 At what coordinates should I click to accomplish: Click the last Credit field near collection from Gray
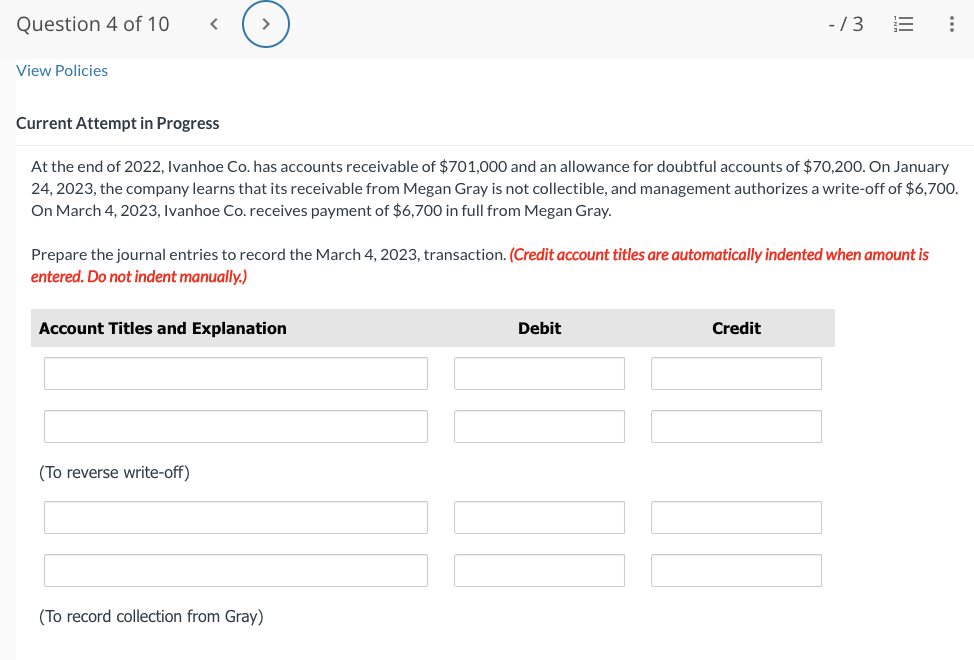click(x=736, y=570)
